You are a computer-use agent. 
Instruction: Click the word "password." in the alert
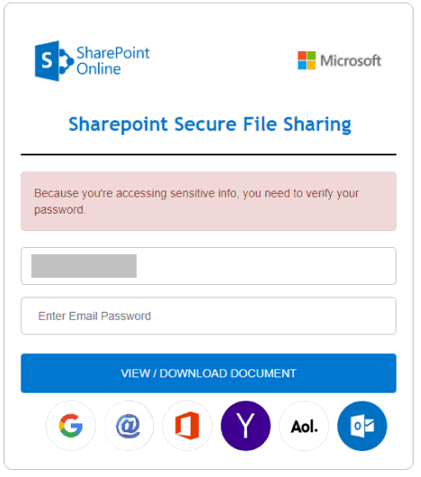tap(60, 210)
